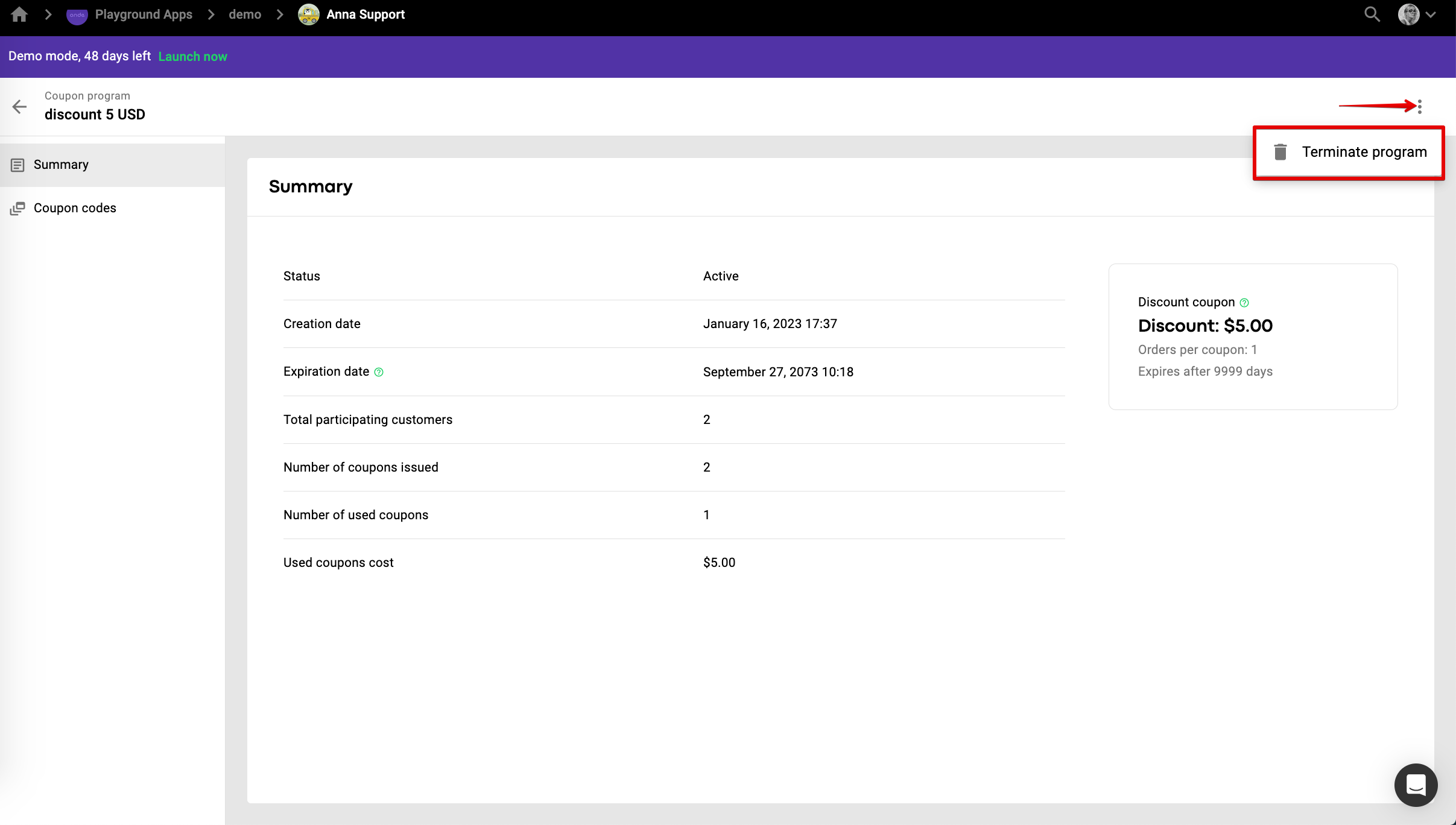This screenshot has width=1456, height=825.
Task: Open the Summary sidebar tab
Action: coord(61,165)
